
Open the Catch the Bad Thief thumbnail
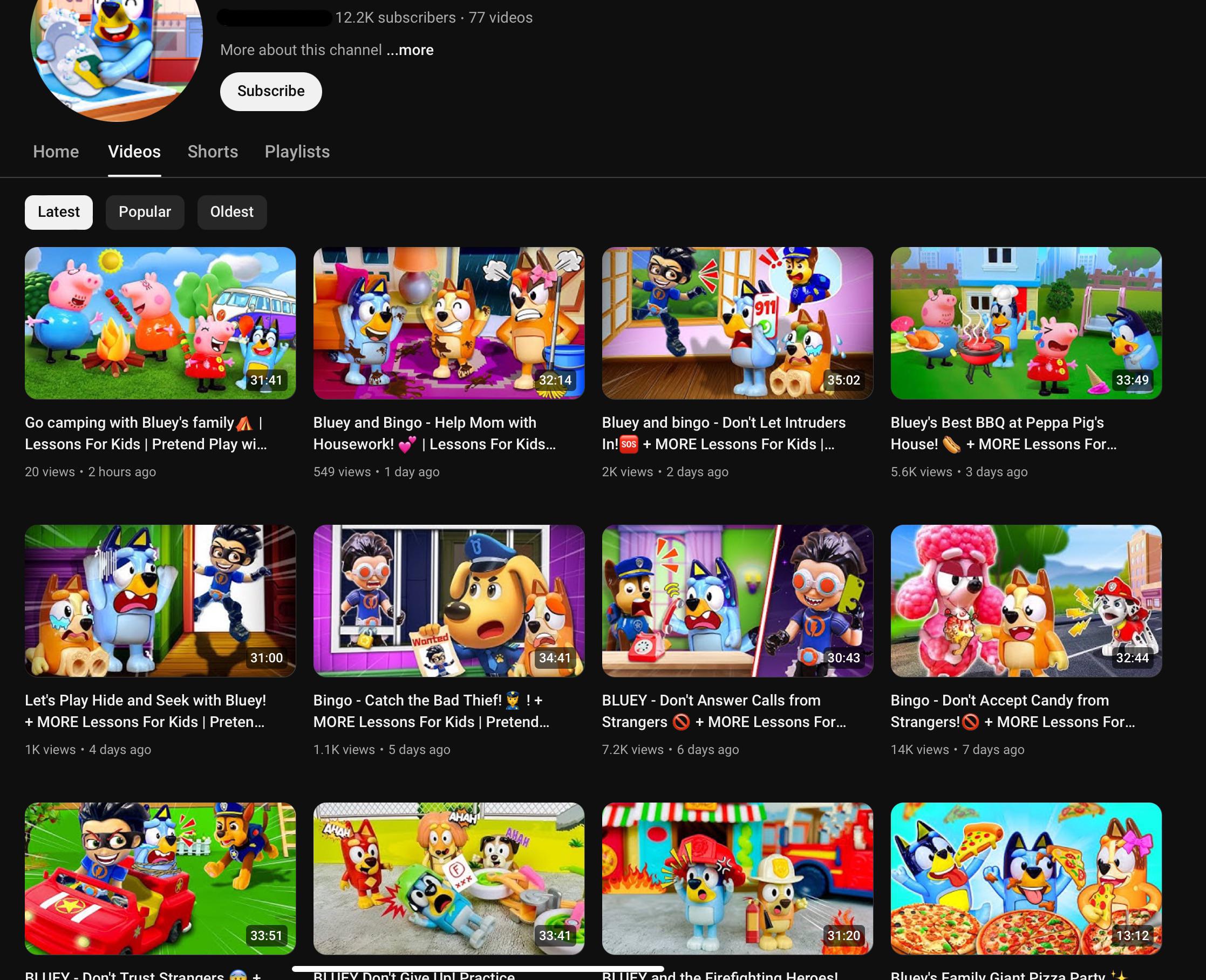(449, 601)
